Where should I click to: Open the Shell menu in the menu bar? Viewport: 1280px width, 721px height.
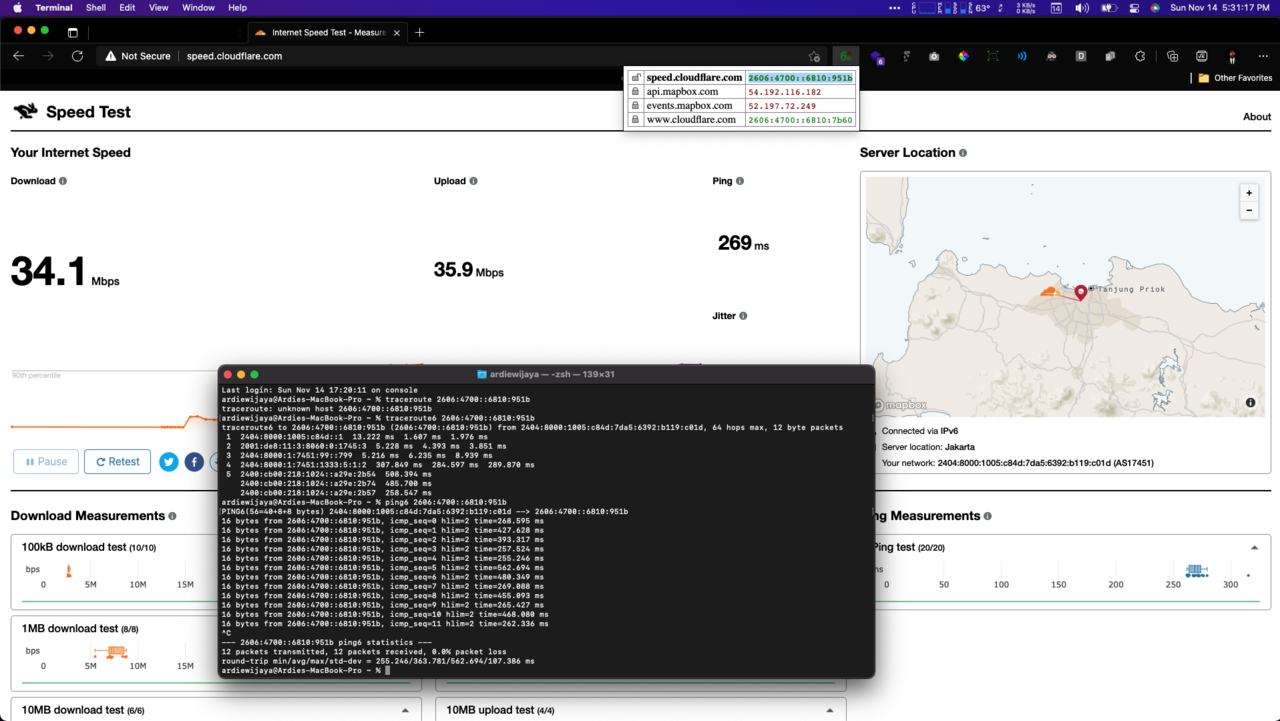(x=96, y=8)
